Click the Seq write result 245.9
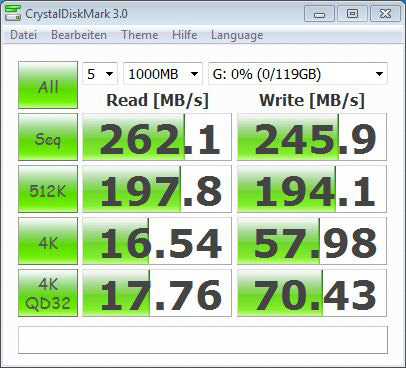Image resolution: width=406 pixels, height=368 pixels. [312, 137]
